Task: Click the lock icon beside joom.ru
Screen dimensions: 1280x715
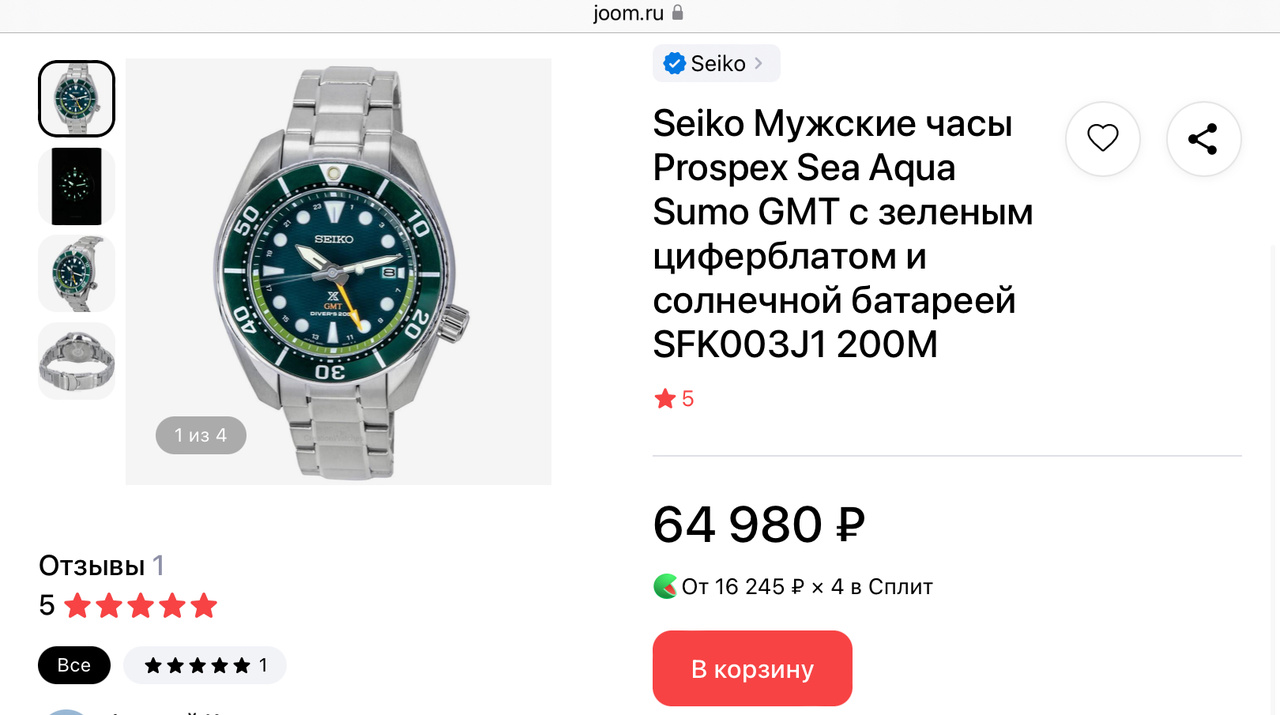Action: (677, 13)
